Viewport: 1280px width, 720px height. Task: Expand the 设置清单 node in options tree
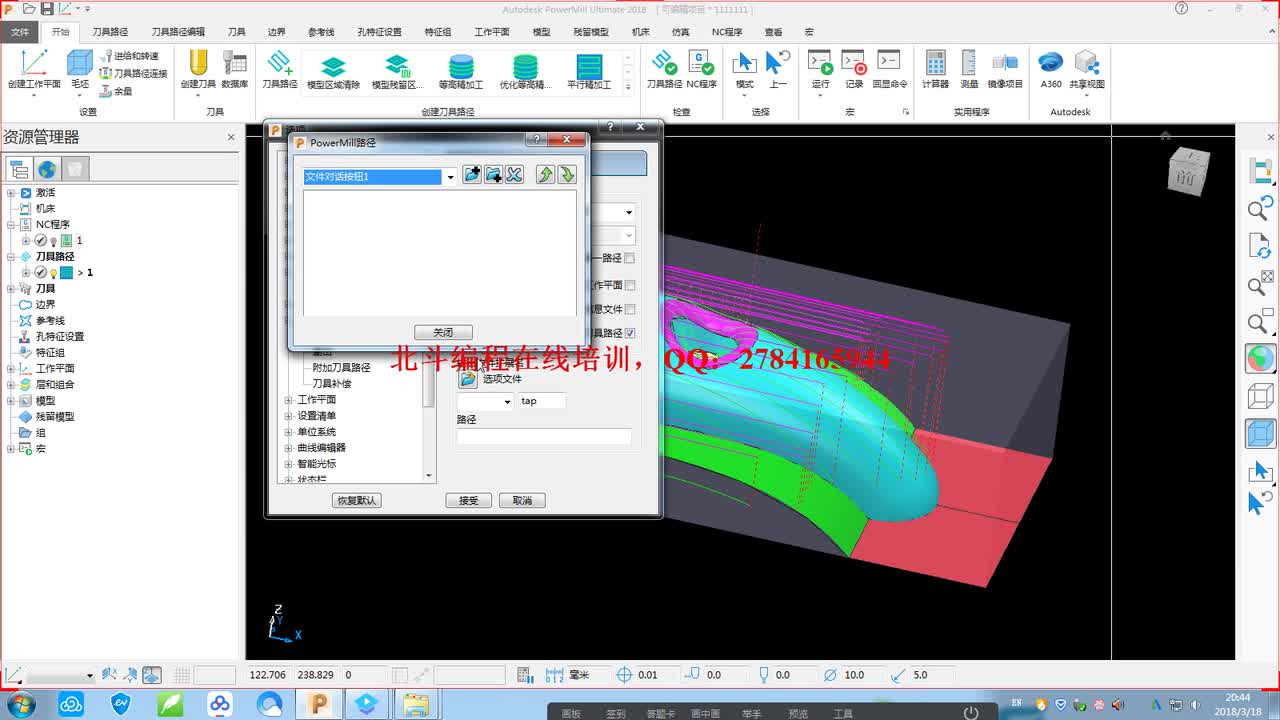(289, 416)
